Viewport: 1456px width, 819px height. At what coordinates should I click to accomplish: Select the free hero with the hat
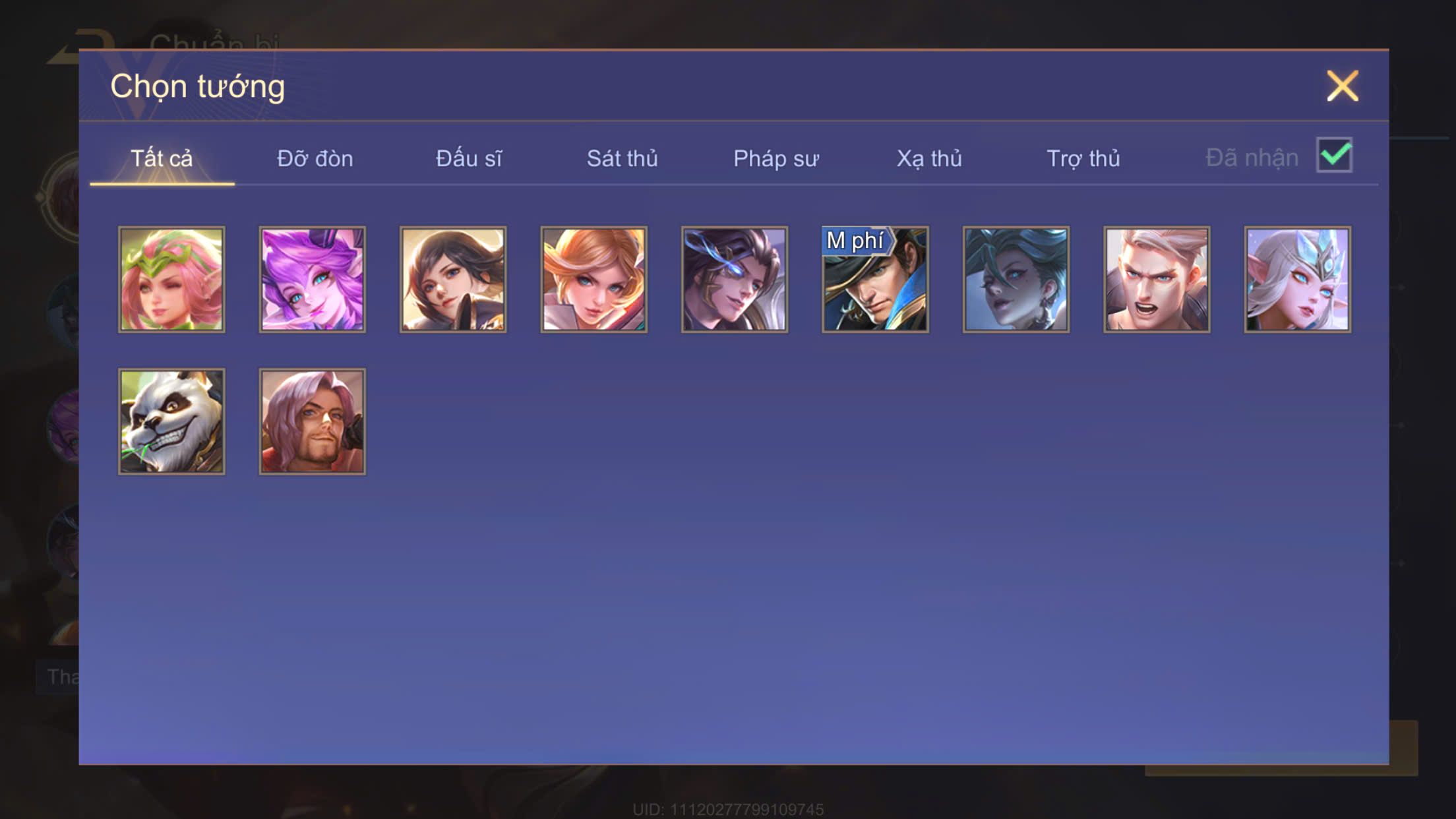coord(876,280)
